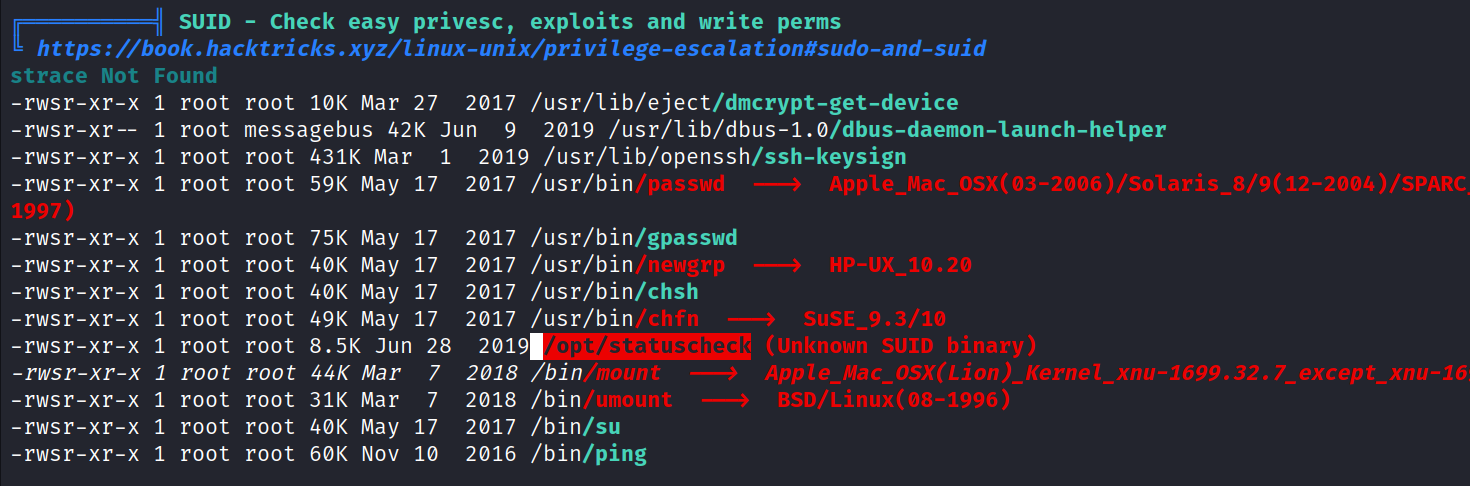This screenshot has height=486, width=1470.
Task: Select the dmcrypt-get-device binary name
Action: [838, 102]
